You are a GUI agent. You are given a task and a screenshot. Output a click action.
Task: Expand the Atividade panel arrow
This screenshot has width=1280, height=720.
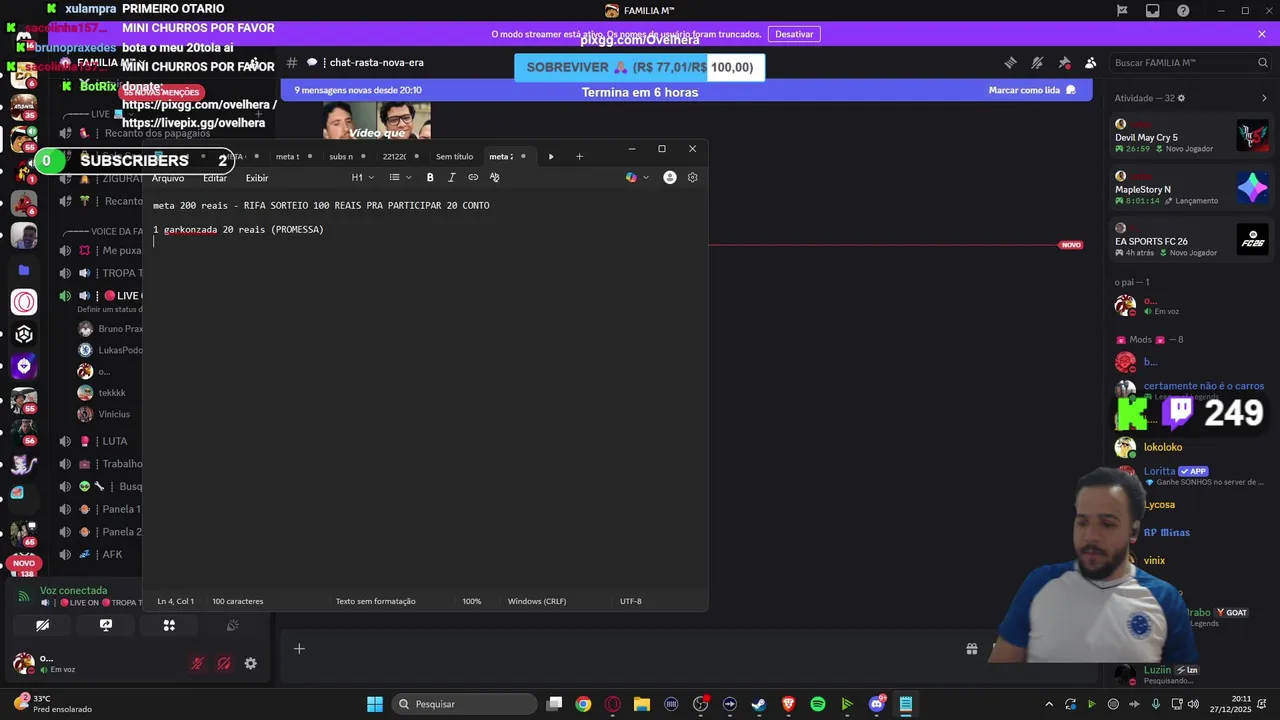coord(1264,98)
